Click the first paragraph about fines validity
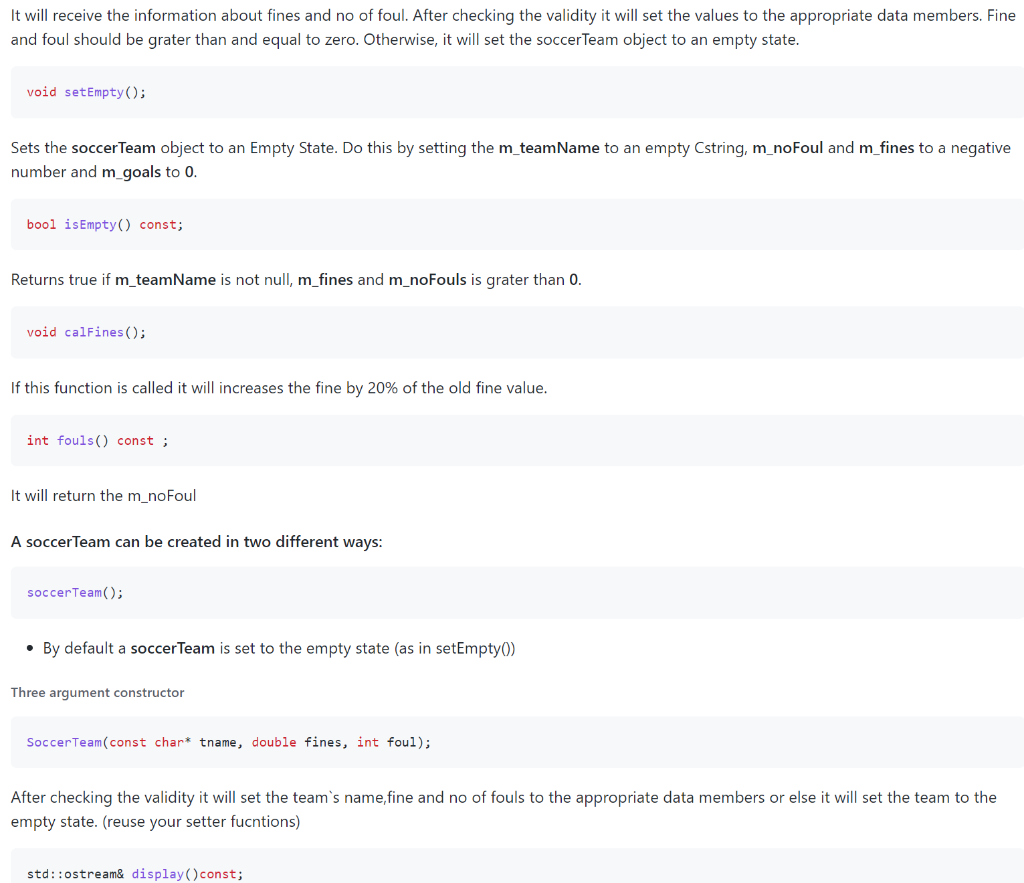The image size is (1024, 883). pos(513,27)
